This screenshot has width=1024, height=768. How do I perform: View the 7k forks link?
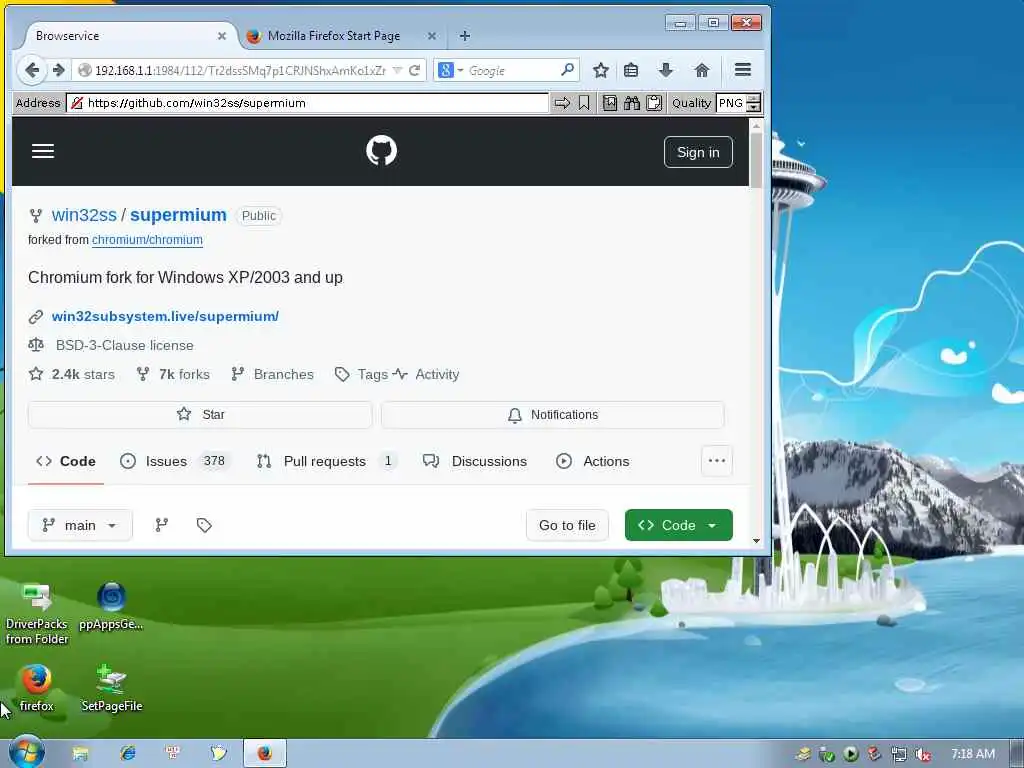pyautogui.click(x=173, y=374)
